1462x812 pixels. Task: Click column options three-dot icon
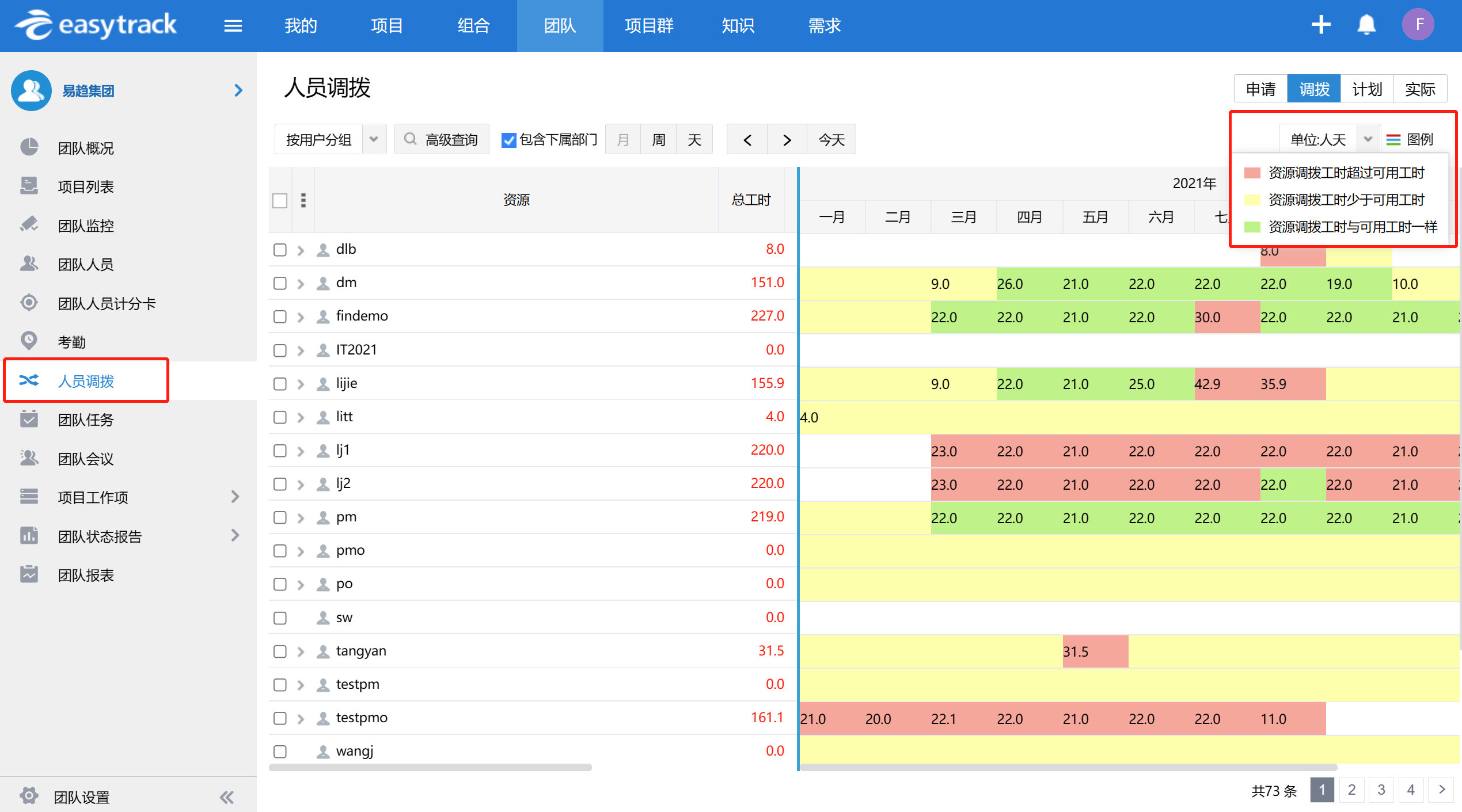[303, 200]
